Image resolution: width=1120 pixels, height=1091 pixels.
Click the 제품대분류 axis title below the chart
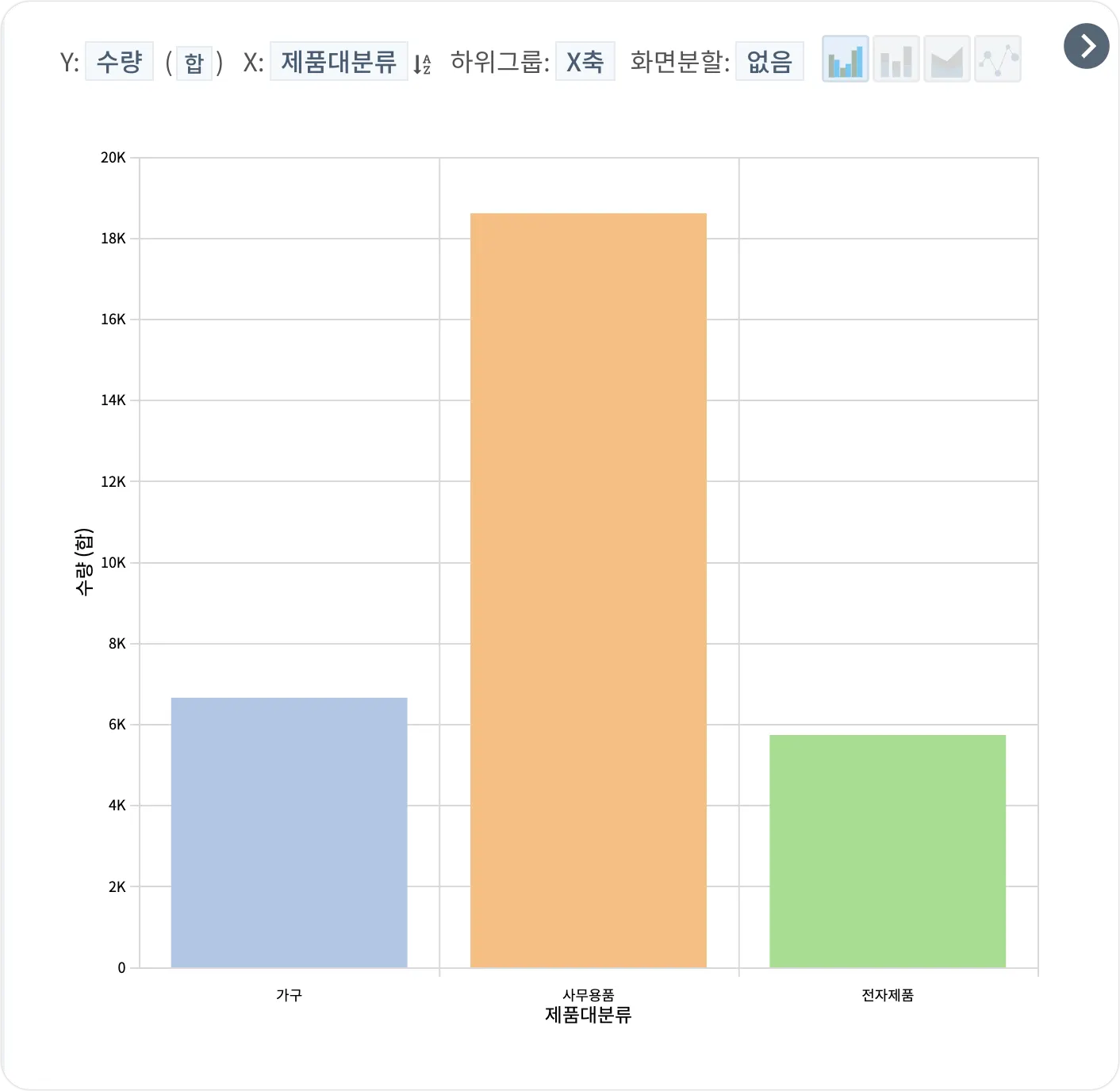(589, 1015)
